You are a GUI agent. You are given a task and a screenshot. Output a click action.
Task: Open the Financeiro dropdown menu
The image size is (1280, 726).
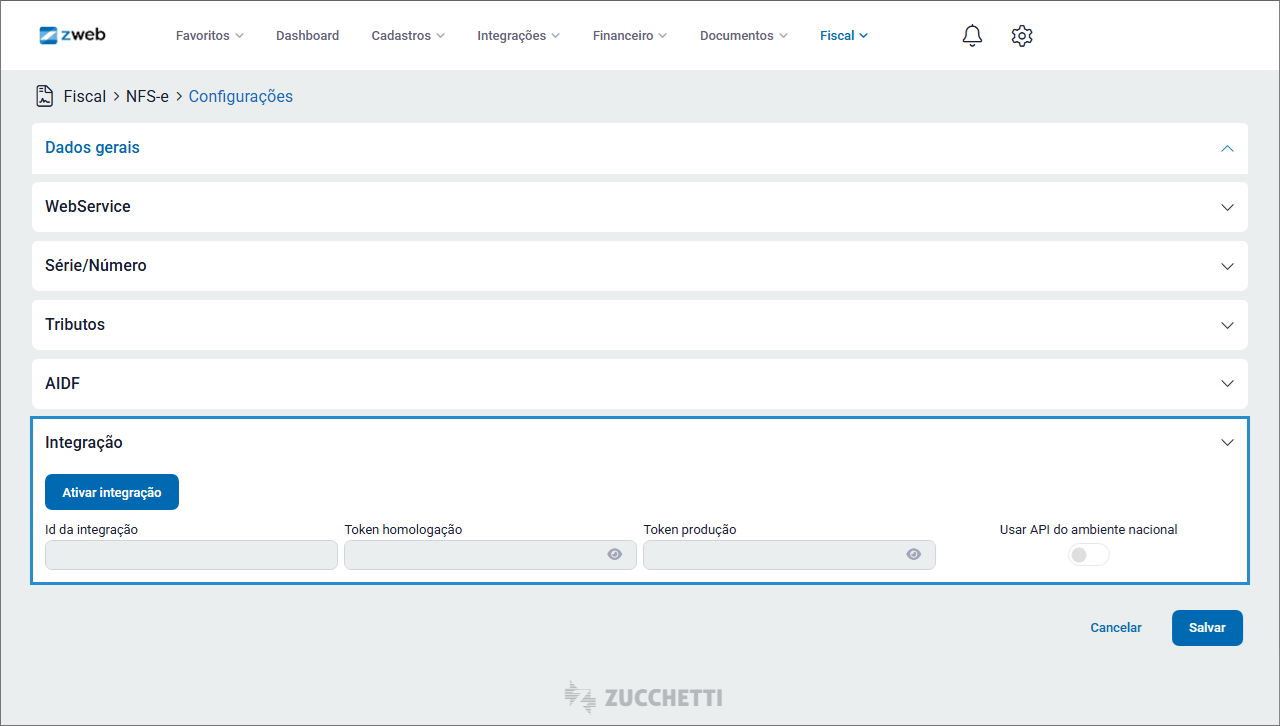coord(629,36)
